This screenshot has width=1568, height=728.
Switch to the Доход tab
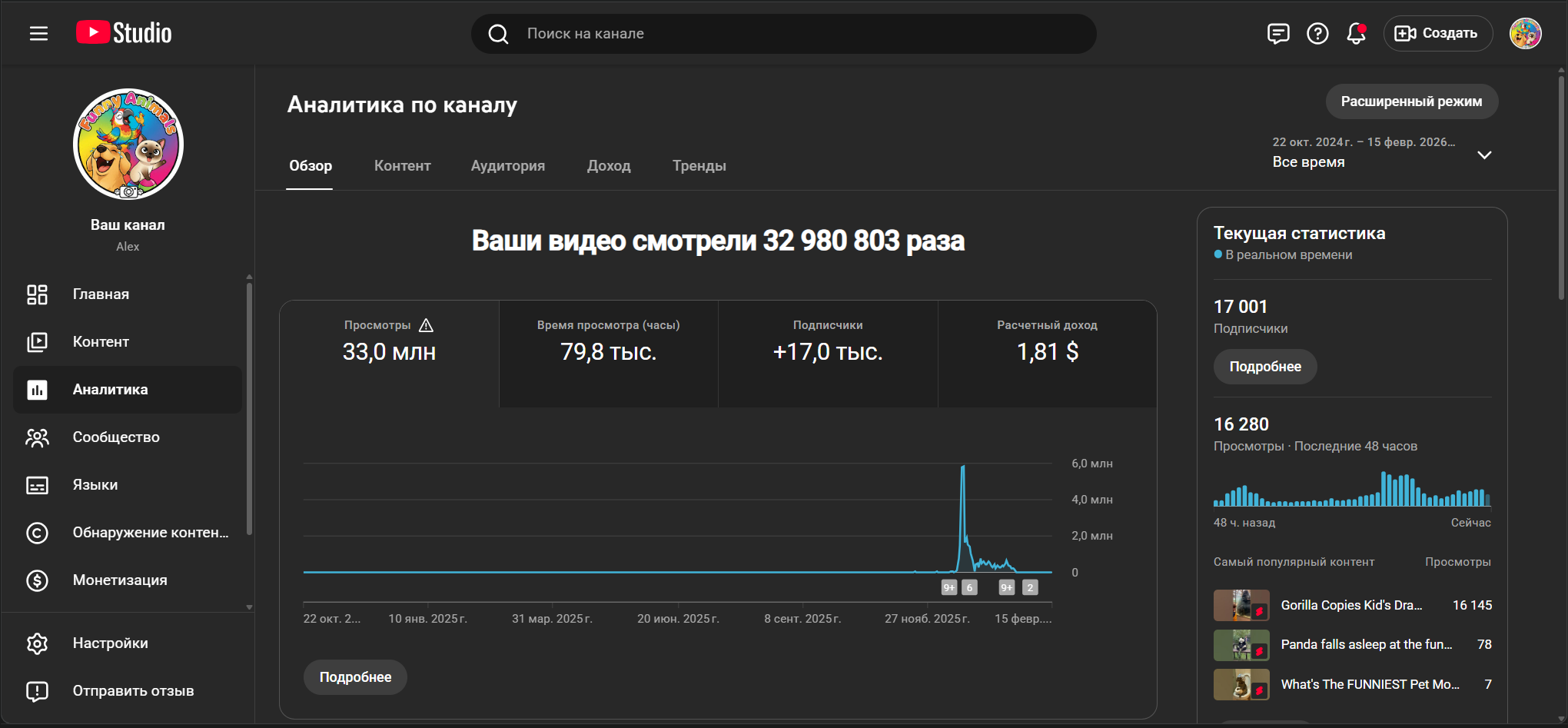click(x=609, y=166)
